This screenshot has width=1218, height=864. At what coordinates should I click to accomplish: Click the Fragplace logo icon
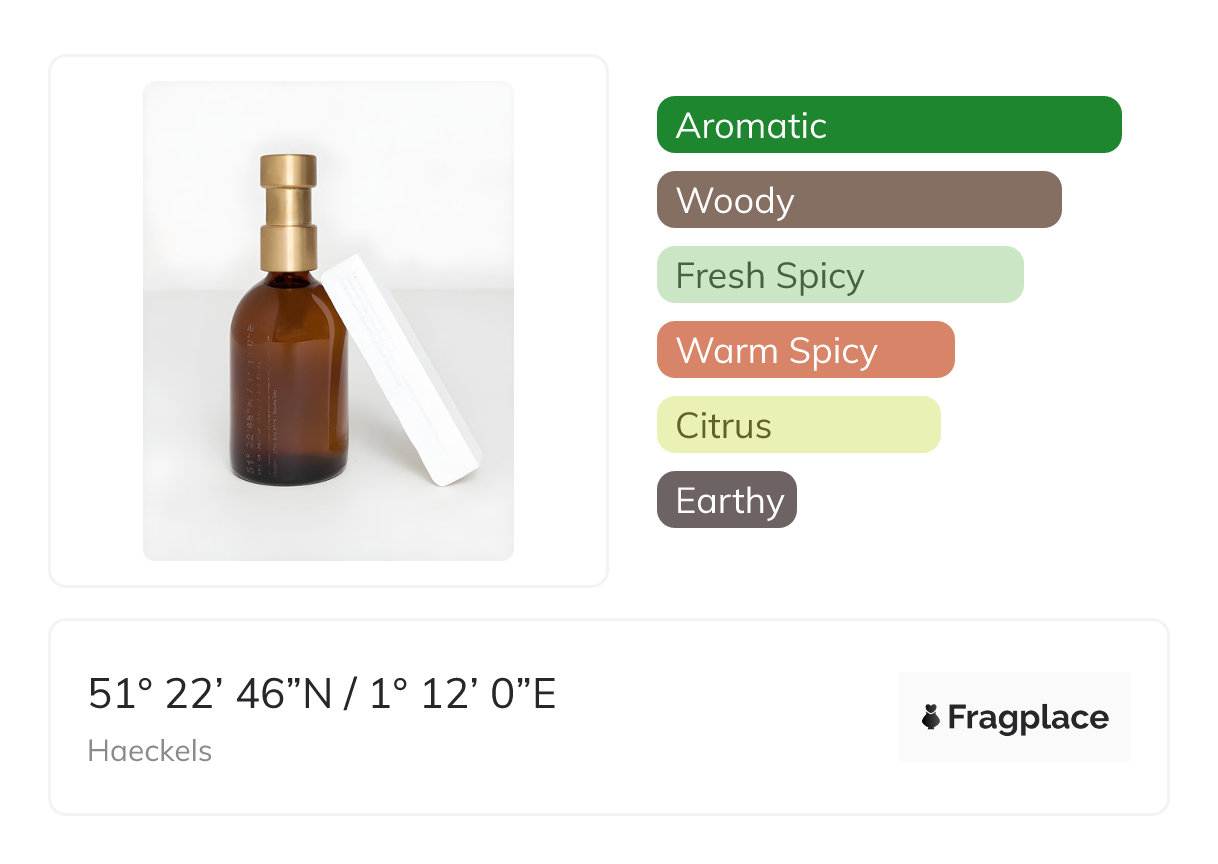[x=931, y=717]
